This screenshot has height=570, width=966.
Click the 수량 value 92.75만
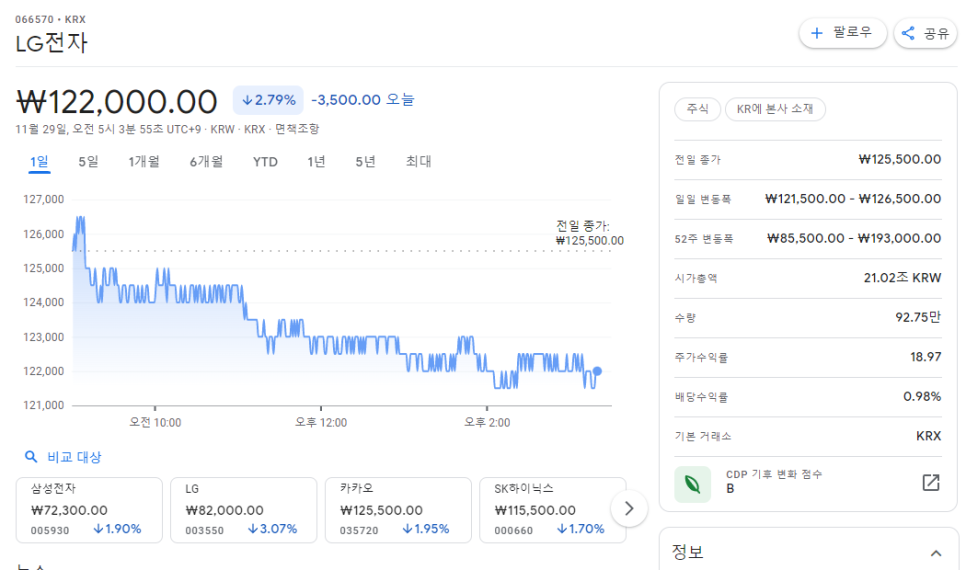click(x=918, y=317)
